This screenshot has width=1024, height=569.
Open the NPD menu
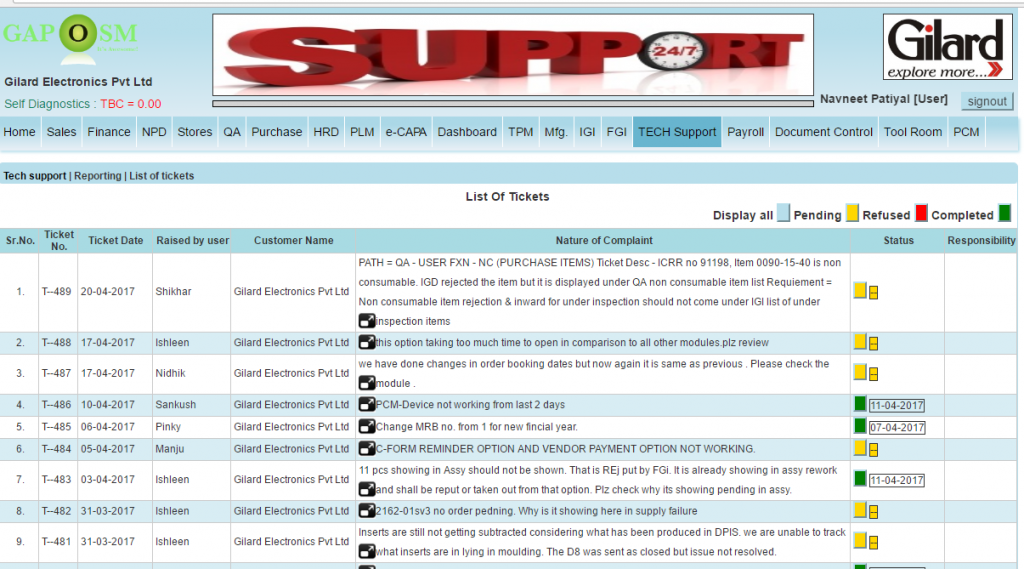coord(154,132)
